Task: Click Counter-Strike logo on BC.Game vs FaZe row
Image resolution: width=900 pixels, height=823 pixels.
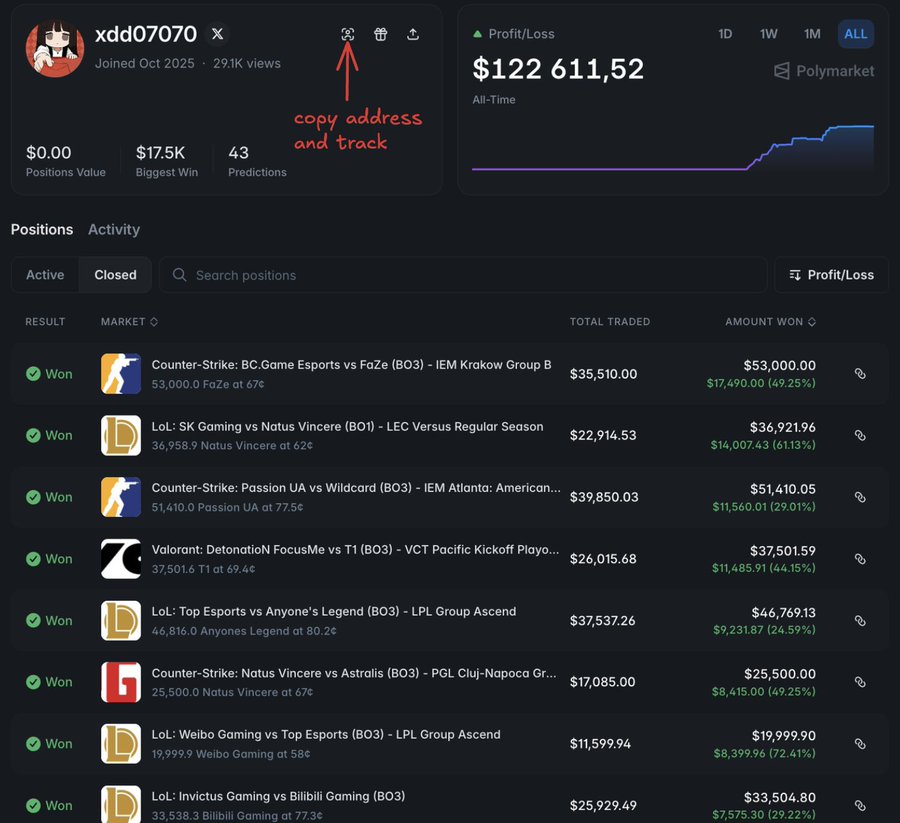Action: coord(121,374)
